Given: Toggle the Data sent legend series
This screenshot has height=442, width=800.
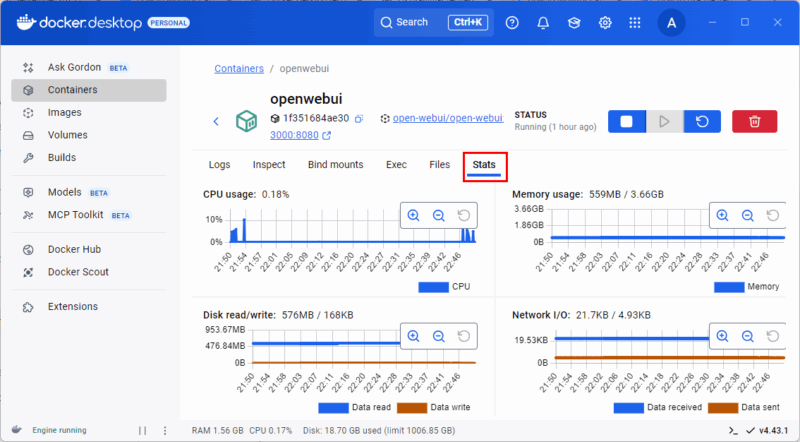Looking at the screenshot, I should point(744,407).
